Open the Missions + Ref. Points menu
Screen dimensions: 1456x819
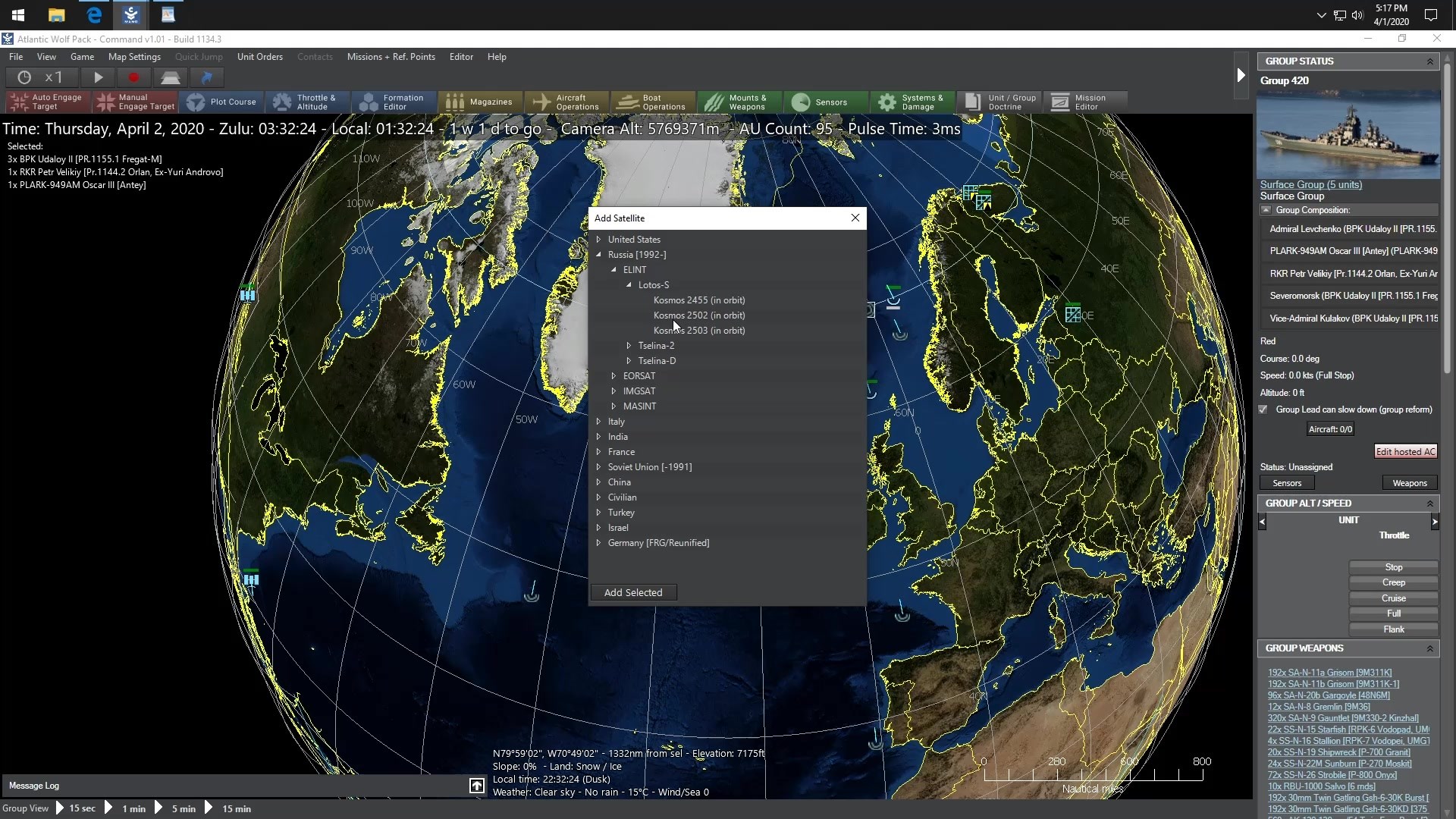(391, 57)
